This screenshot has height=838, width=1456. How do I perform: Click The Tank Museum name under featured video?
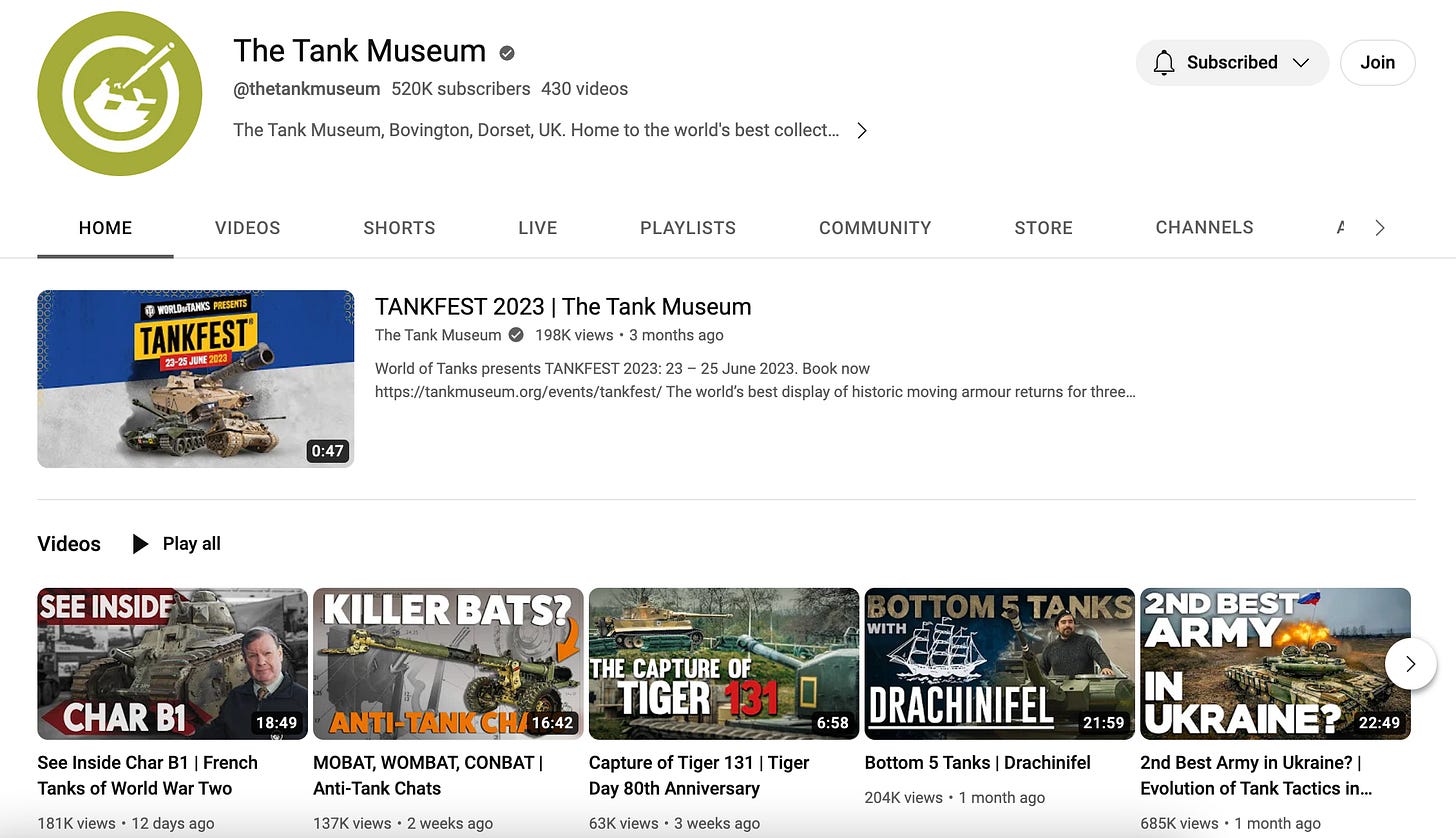tap(438, 335)
